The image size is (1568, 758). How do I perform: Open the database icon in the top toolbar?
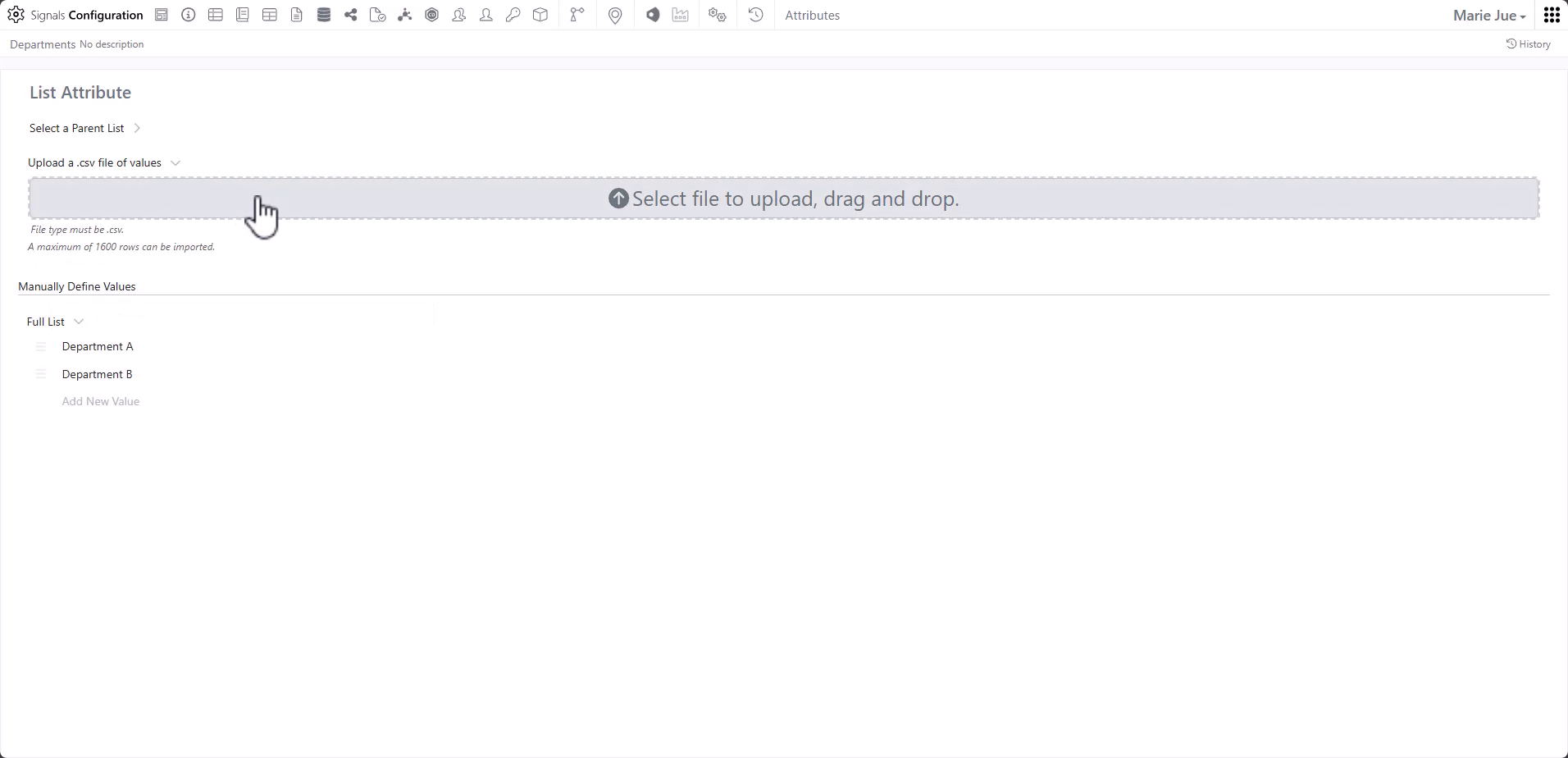click(x=324, y=15)
